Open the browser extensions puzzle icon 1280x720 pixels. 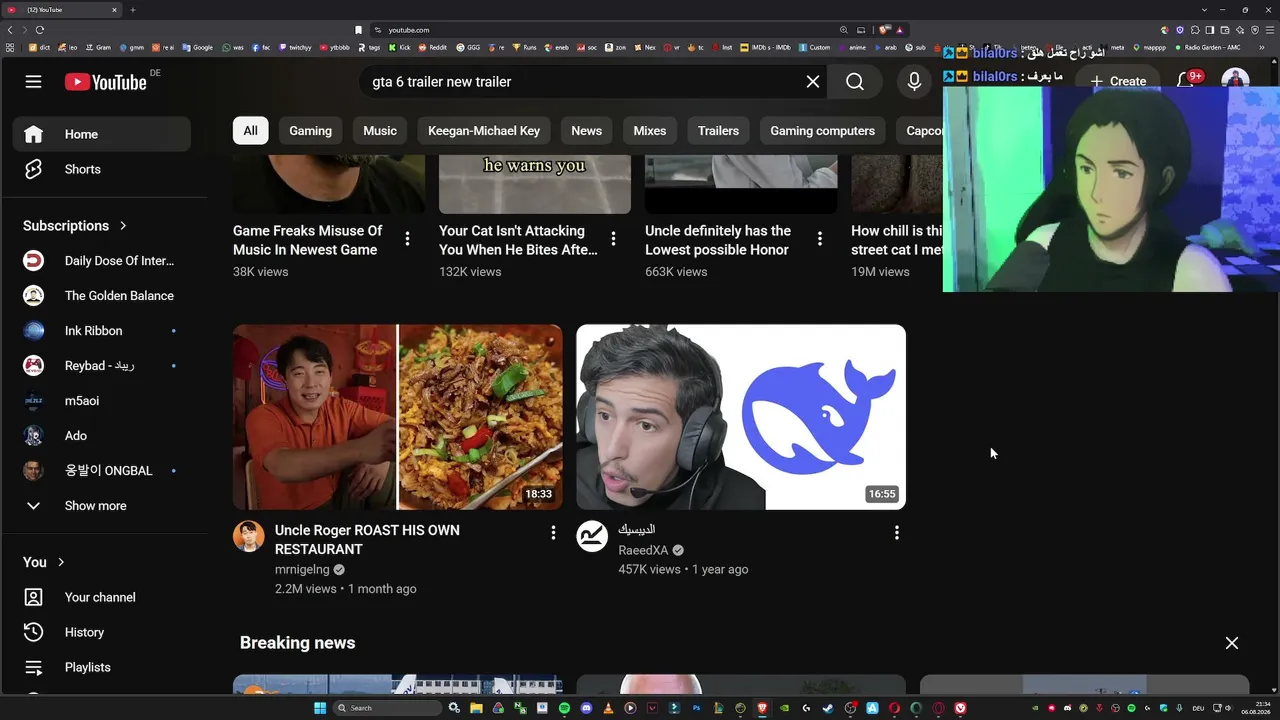click(1195, 30)
